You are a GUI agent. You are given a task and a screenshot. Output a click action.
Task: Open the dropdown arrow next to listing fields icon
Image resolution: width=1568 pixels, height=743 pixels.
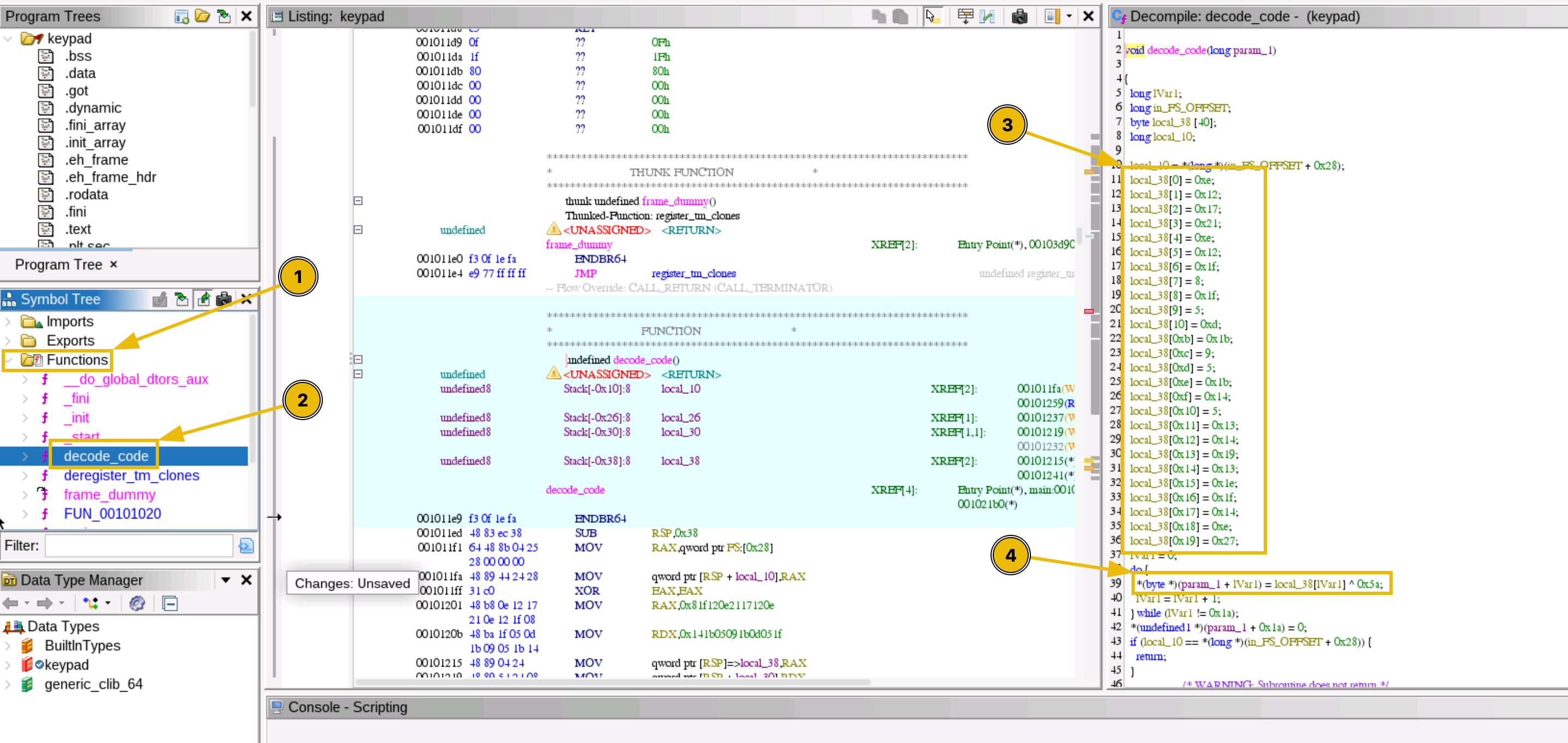[x=1069, y=16]
